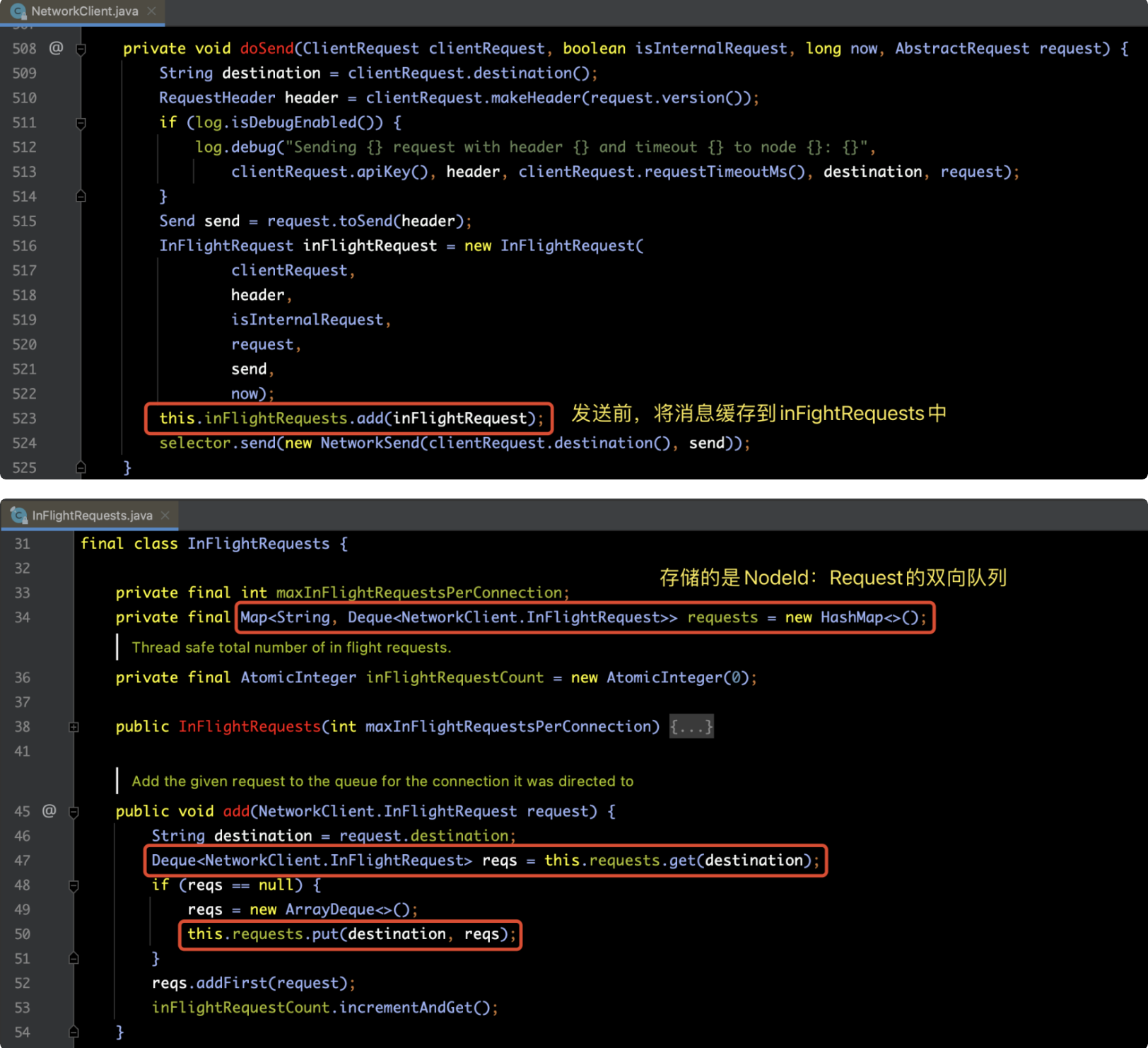Click the 'String destination = clientRequest.destination();' line
The height and width of the screenshot is (1048, 1148).
pos(378,74)
